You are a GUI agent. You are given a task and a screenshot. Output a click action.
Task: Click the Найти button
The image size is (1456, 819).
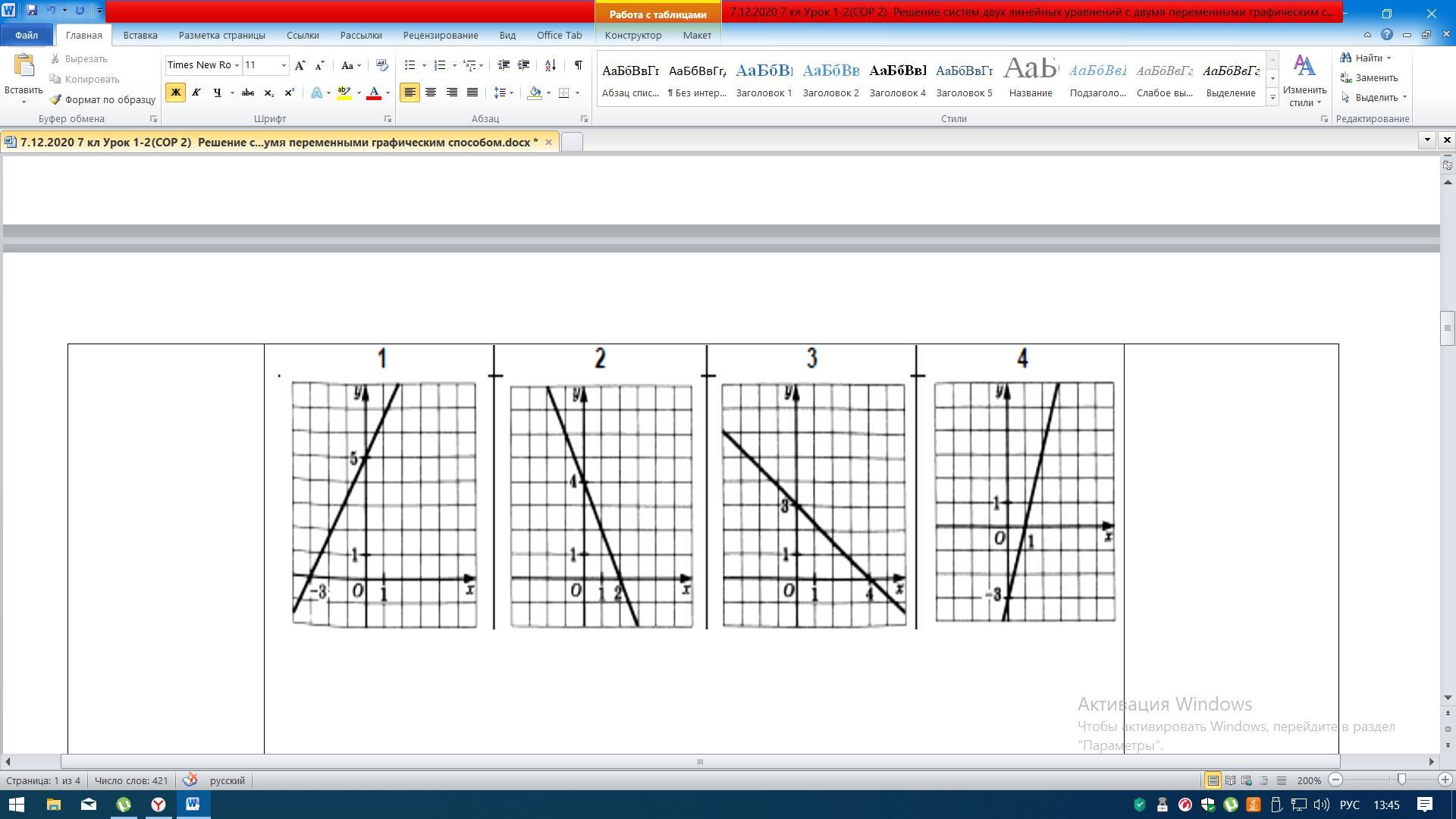click(x=1367, y=58)
